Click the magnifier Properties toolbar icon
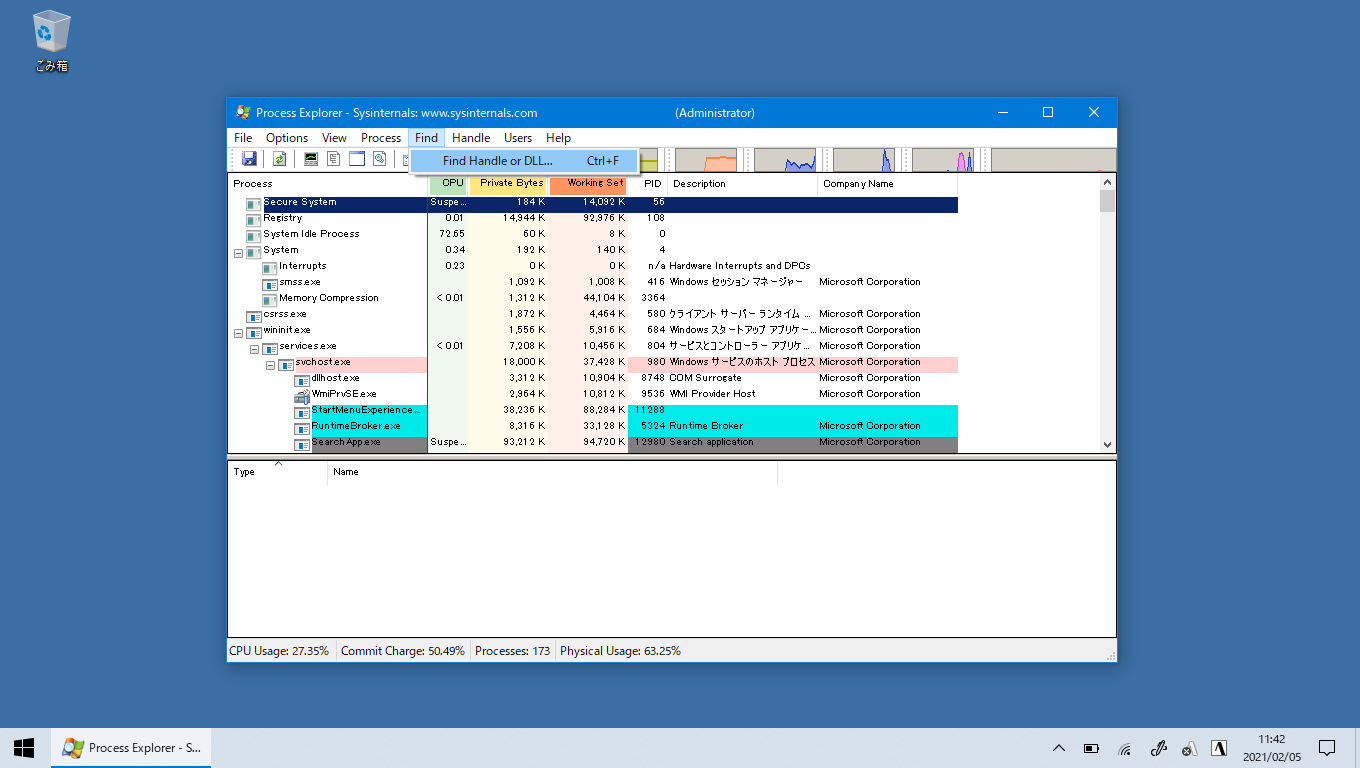 click(380, 159)
